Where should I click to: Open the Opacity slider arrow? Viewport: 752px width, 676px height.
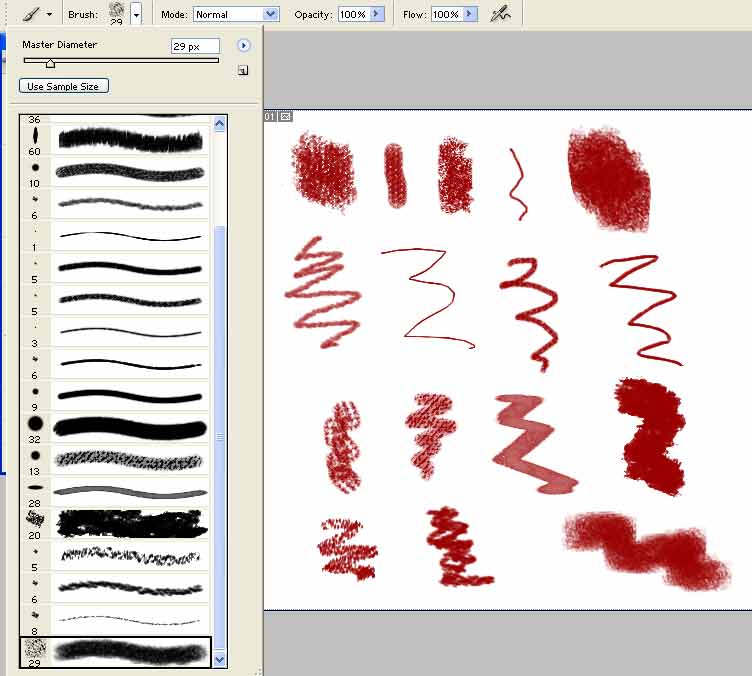378,14
